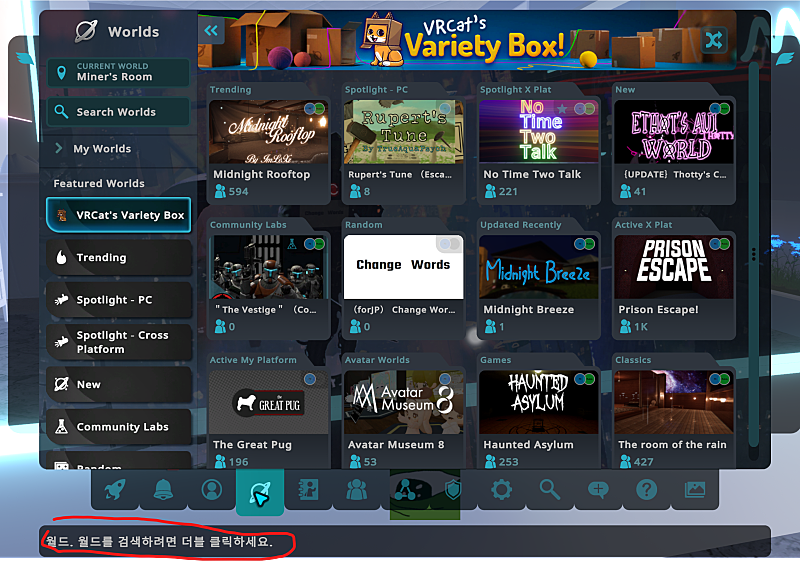Click the Games row header

coord(495,360)
